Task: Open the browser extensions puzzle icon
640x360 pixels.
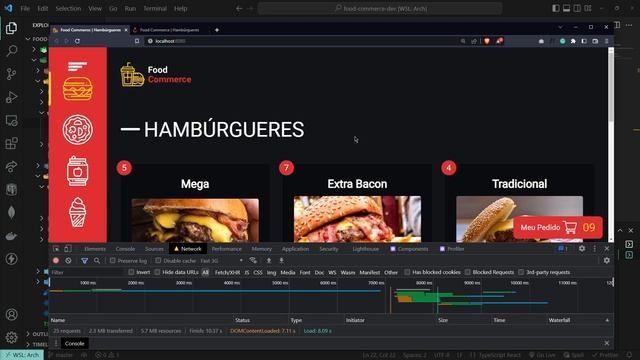Action: pos(573,41)
